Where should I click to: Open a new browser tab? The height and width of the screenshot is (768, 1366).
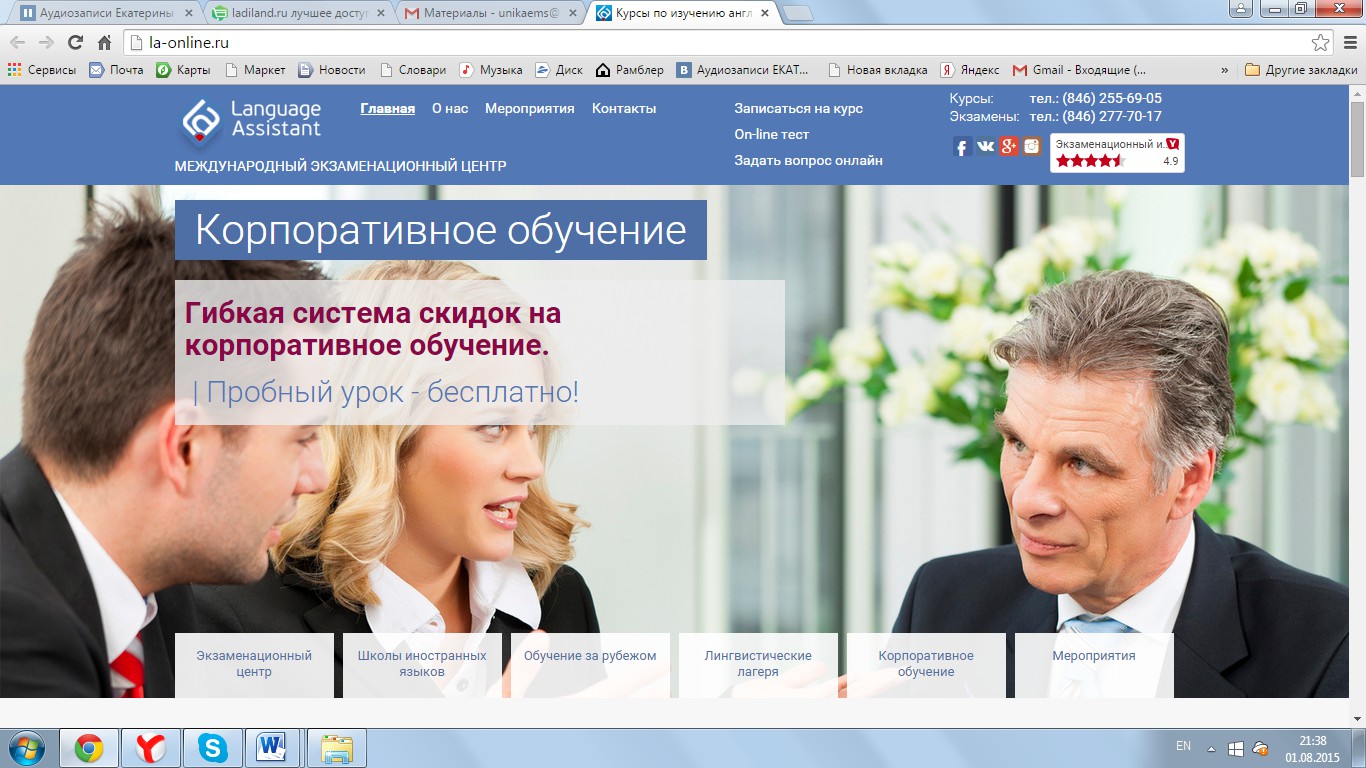point(797,13)
